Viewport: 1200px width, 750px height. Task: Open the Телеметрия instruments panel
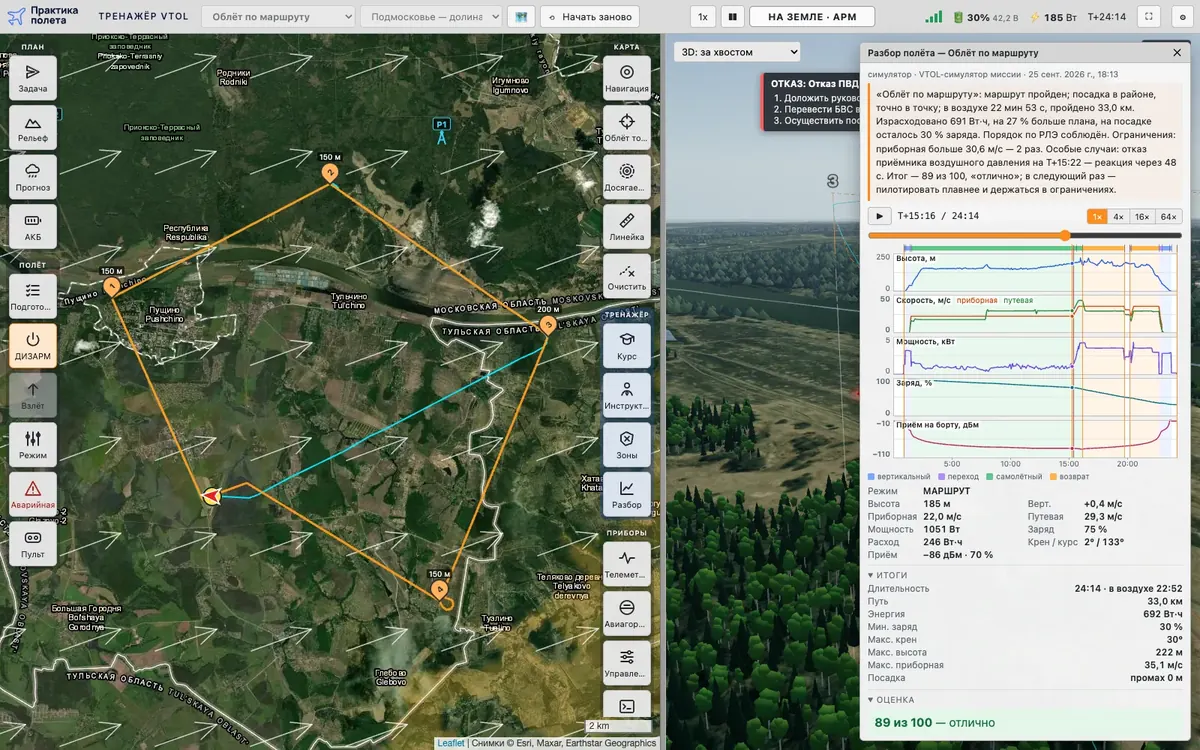click(x=627, y=565)
